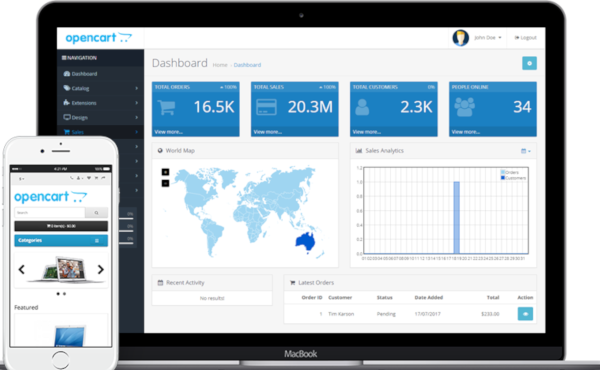
Task: Click the phone store search field
Action: 50,212
